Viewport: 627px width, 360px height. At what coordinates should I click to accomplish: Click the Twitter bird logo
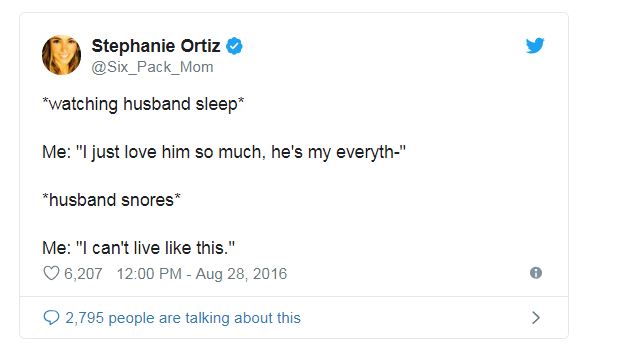(535, 46)
